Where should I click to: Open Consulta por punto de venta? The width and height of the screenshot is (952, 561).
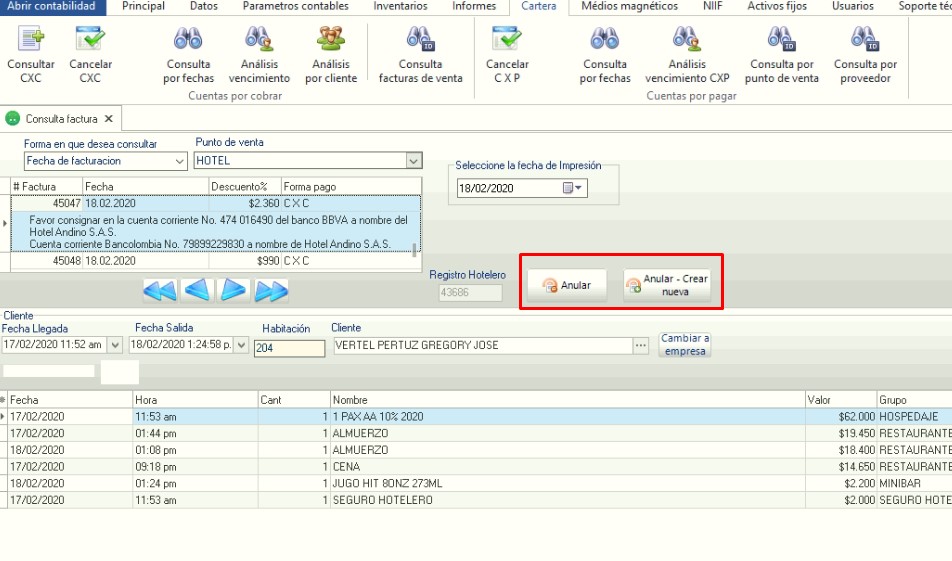781,52
